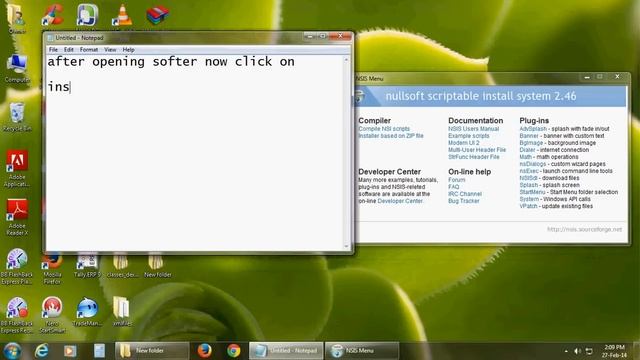Click the IRC Channel link

[x=465, y=194]
